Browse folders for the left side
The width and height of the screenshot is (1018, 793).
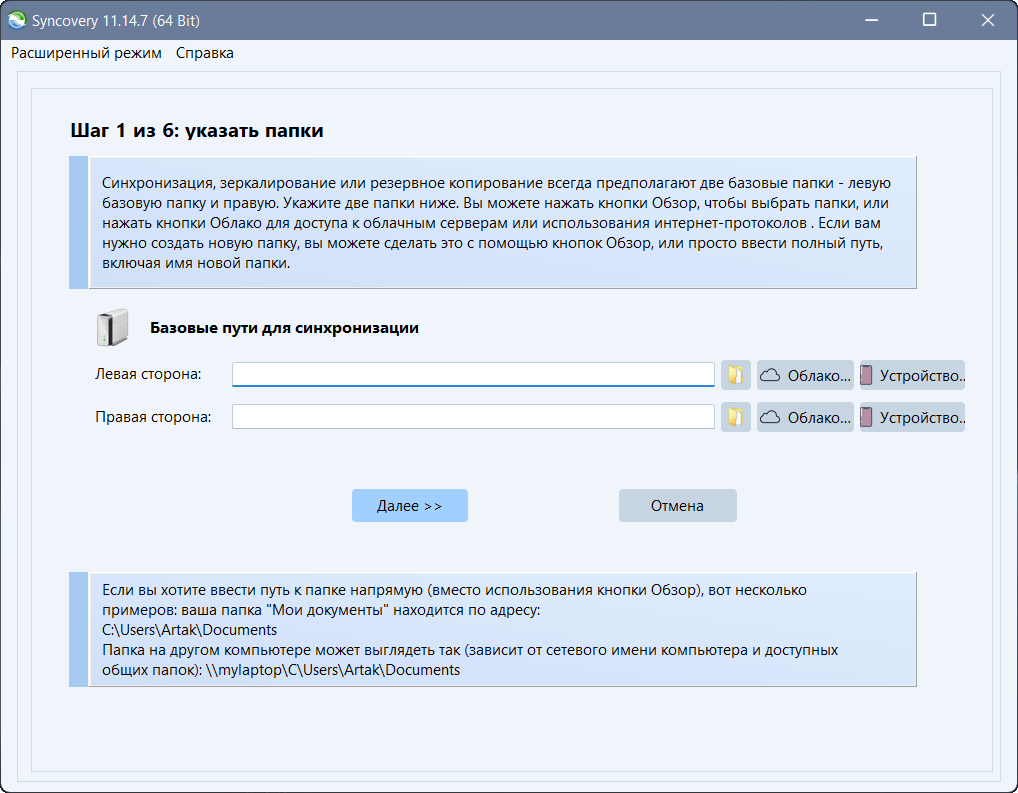click(736, 375)
